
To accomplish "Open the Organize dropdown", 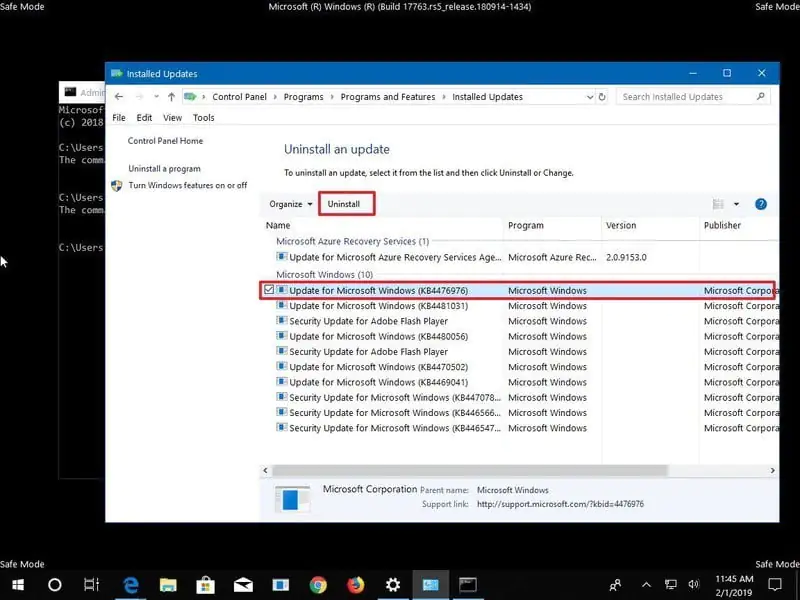I will 291,204.
